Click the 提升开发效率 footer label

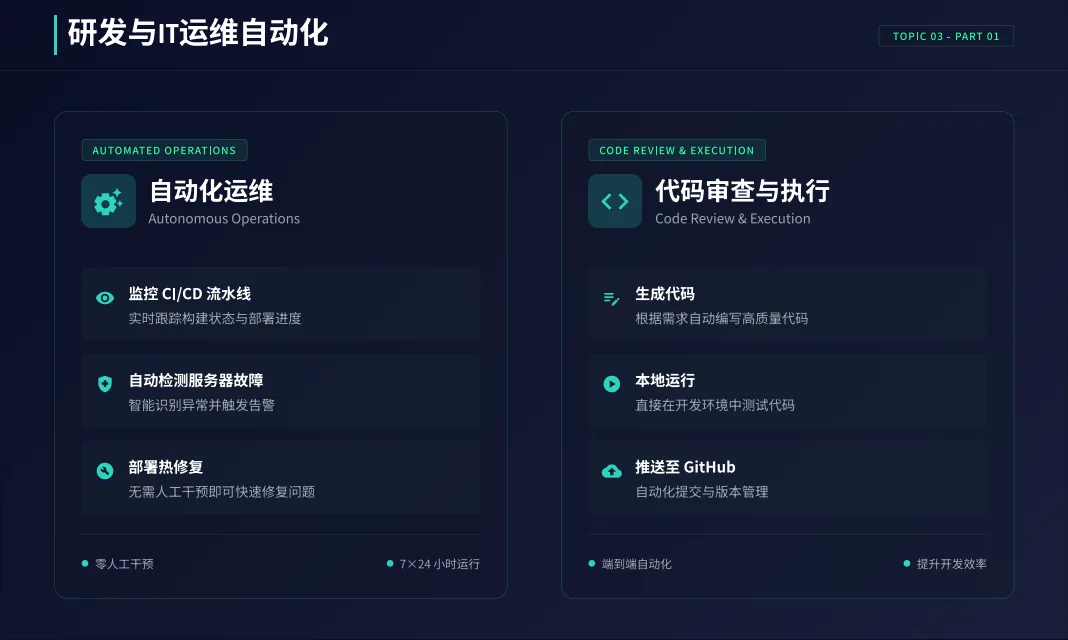[951, 564]
